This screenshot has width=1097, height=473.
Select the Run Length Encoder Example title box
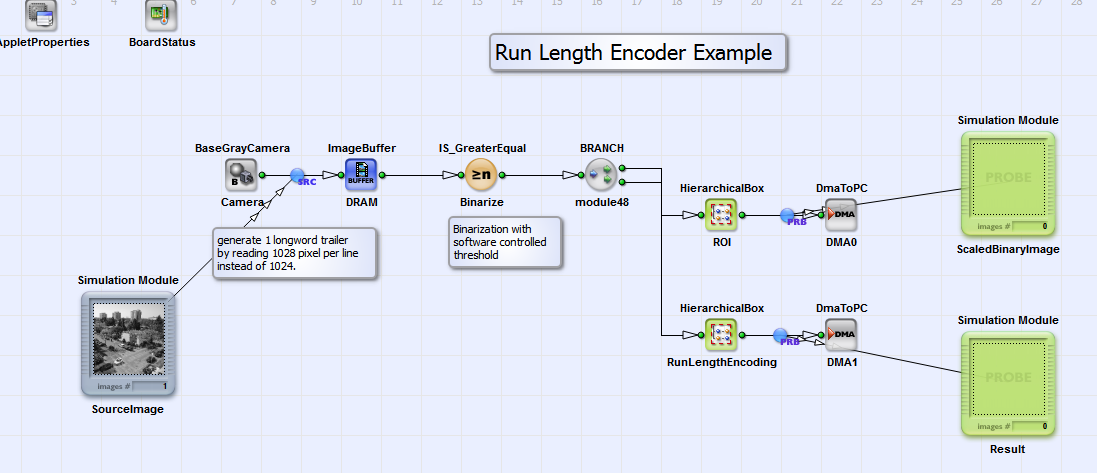point(638,52)
